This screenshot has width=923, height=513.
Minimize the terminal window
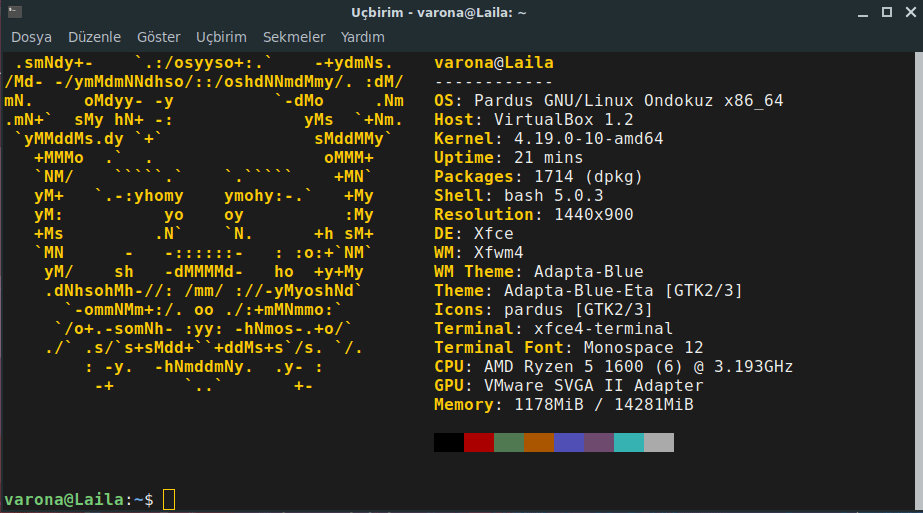pyautogui.click(x=863, y=12)
